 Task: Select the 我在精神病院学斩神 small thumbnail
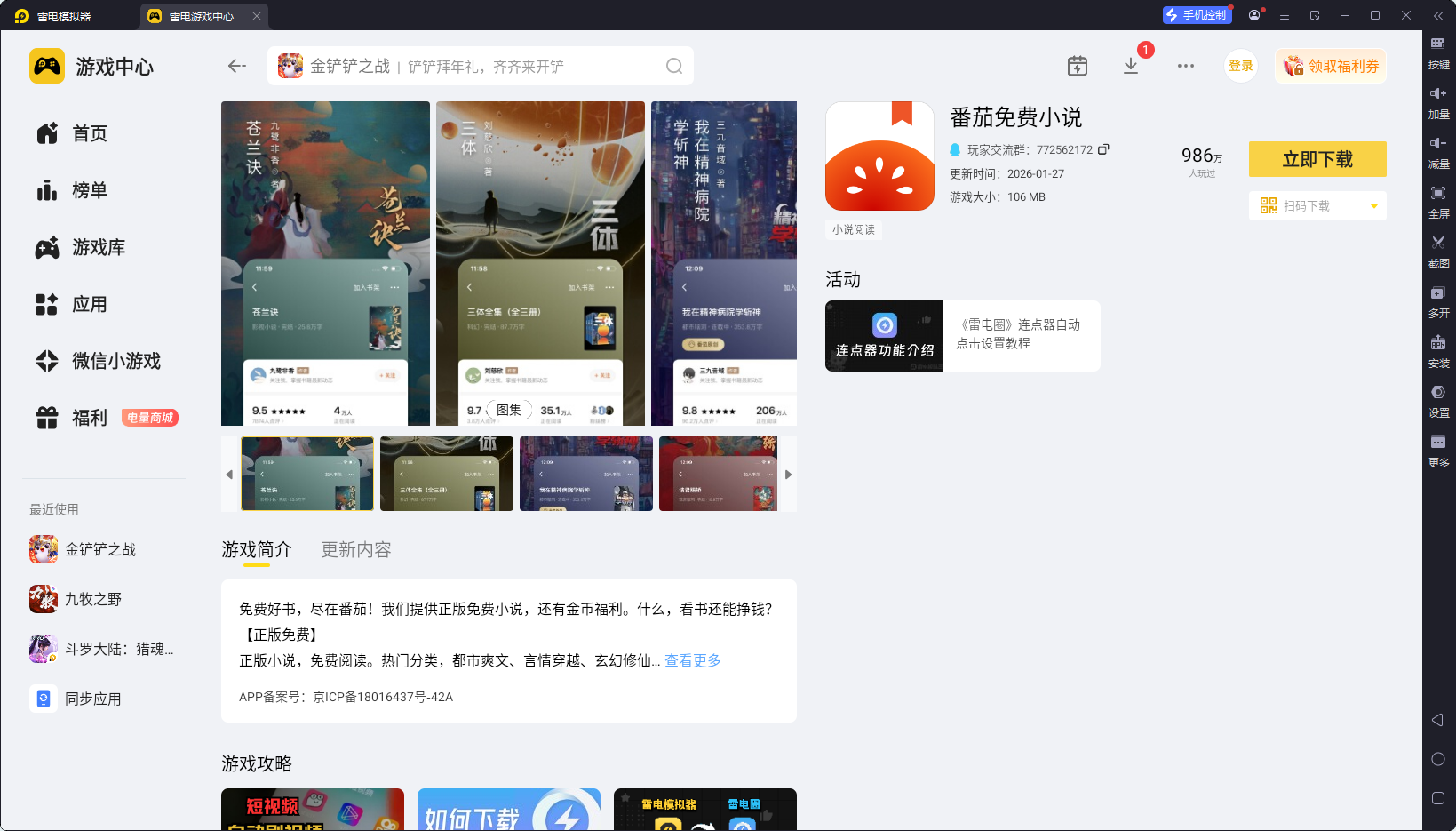tap(586, 474)
